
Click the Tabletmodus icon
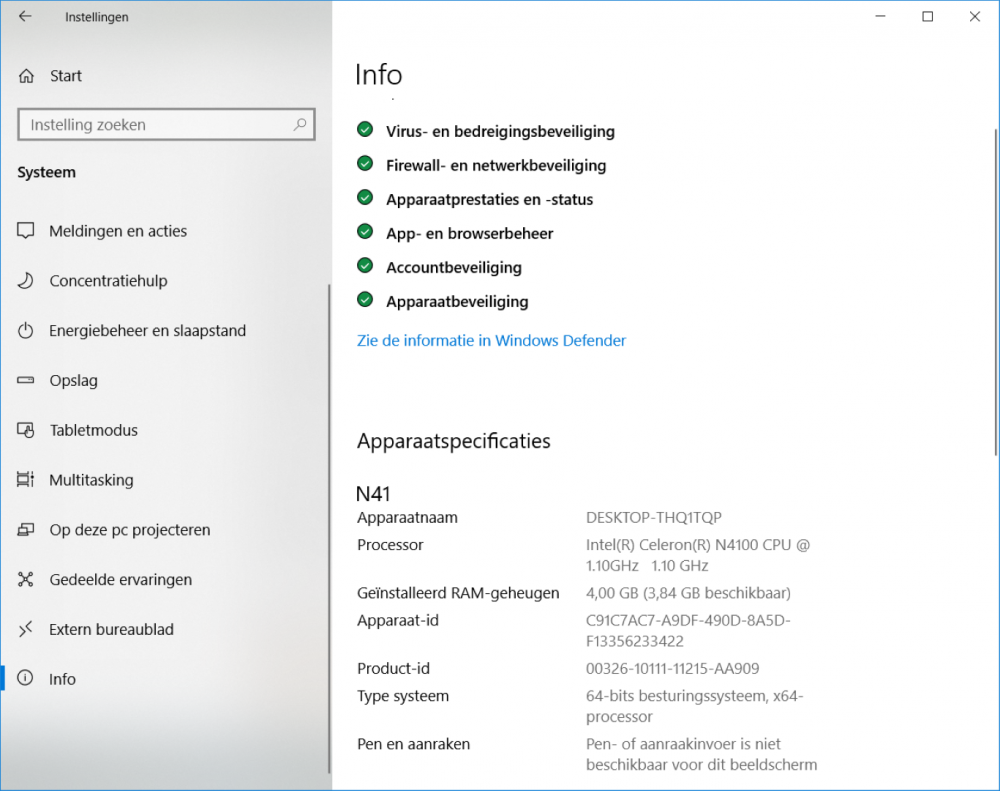click(27, 431)
